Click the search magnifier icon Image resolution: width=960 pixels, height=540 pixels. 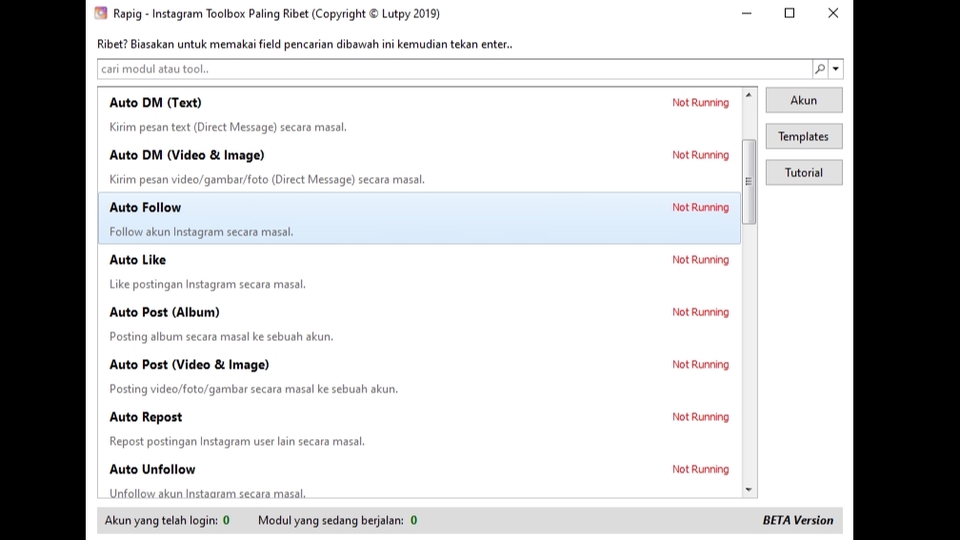pyautogui.click(x=820, y=69)
